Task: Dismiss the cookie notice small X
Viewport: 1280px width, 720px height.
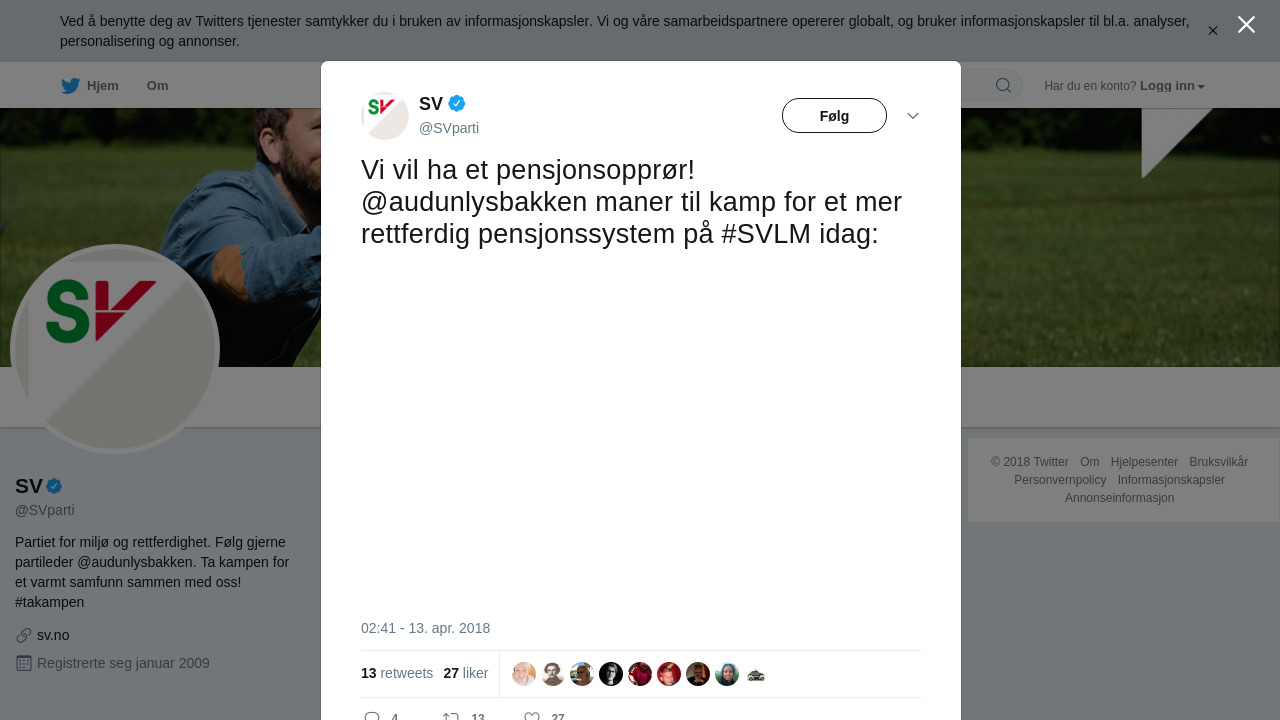Action: point(1213,31)
